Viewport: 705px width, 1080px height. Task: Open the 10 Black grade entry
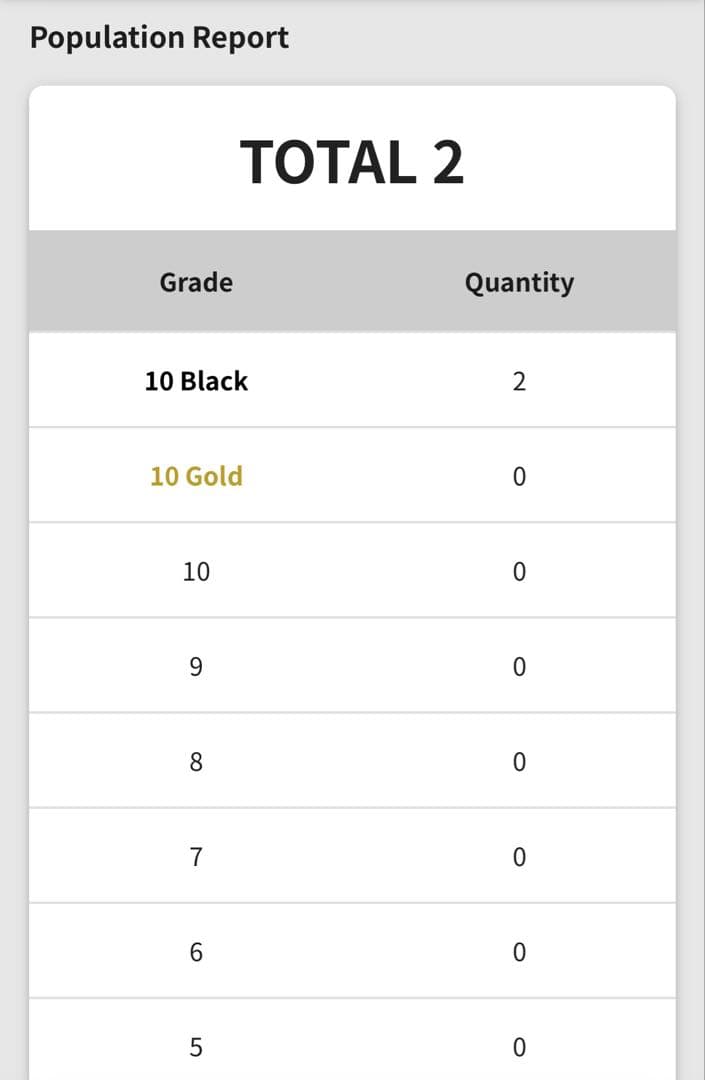196,381
